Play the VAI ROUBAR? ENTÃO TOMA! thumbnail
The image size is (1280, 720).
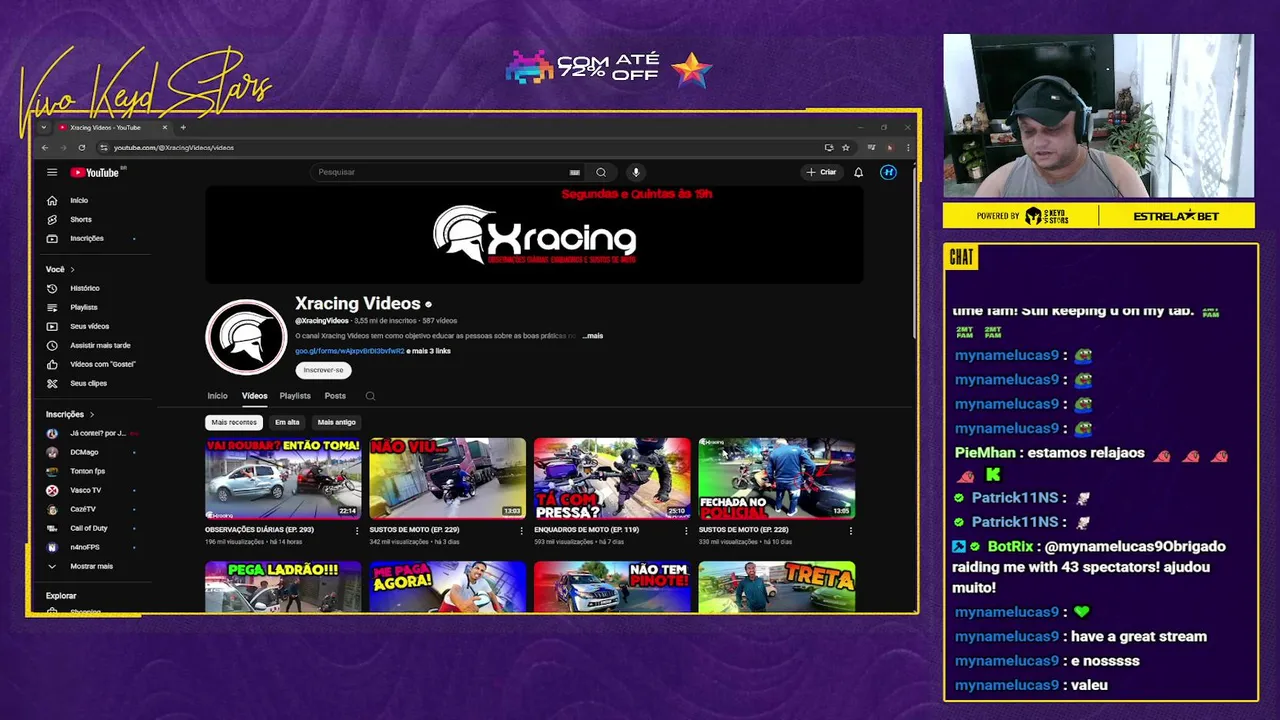pyautogui.click(x=283, y=478)
